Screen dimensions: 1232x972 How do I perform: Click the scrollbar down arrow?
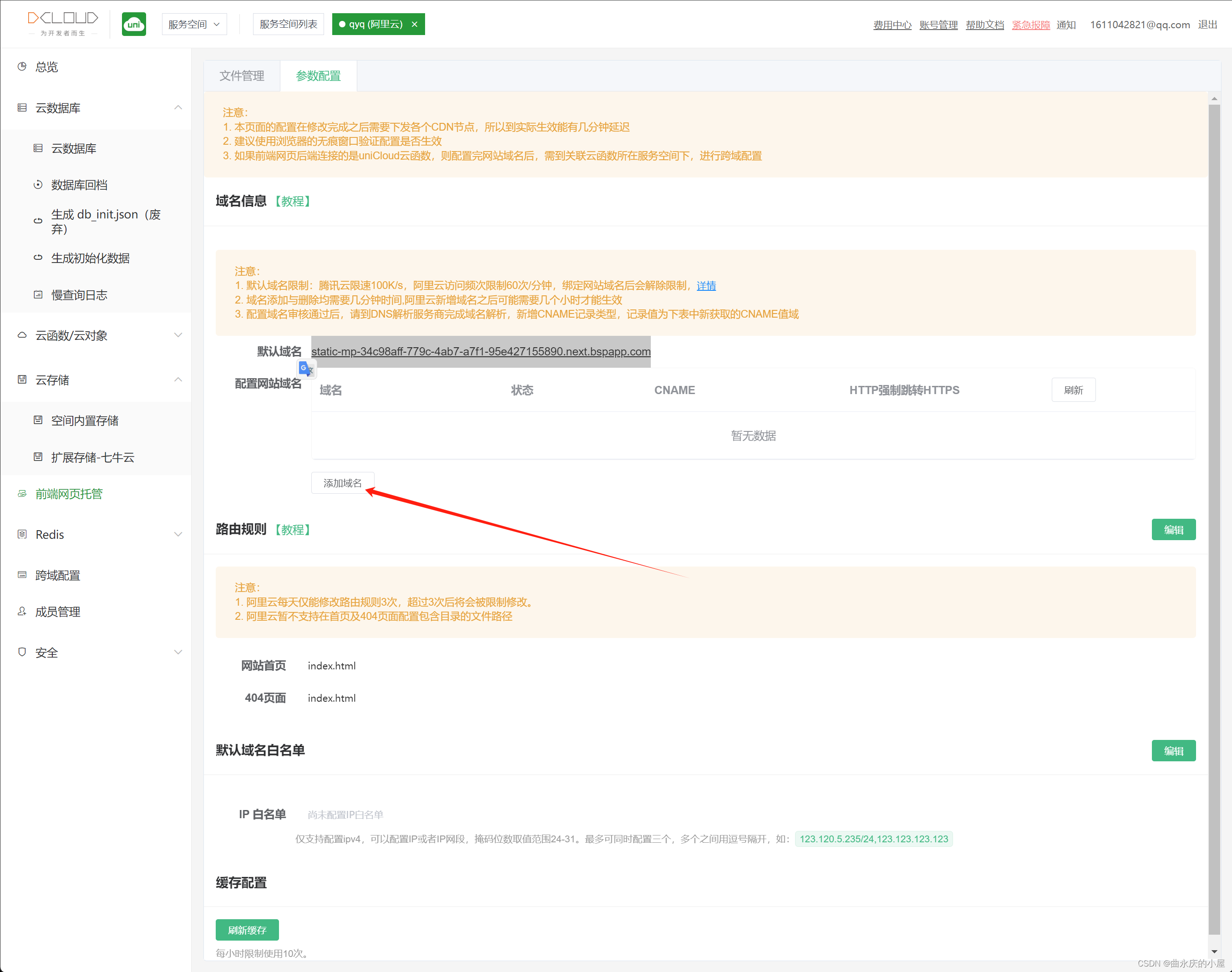coord(1214,952)
